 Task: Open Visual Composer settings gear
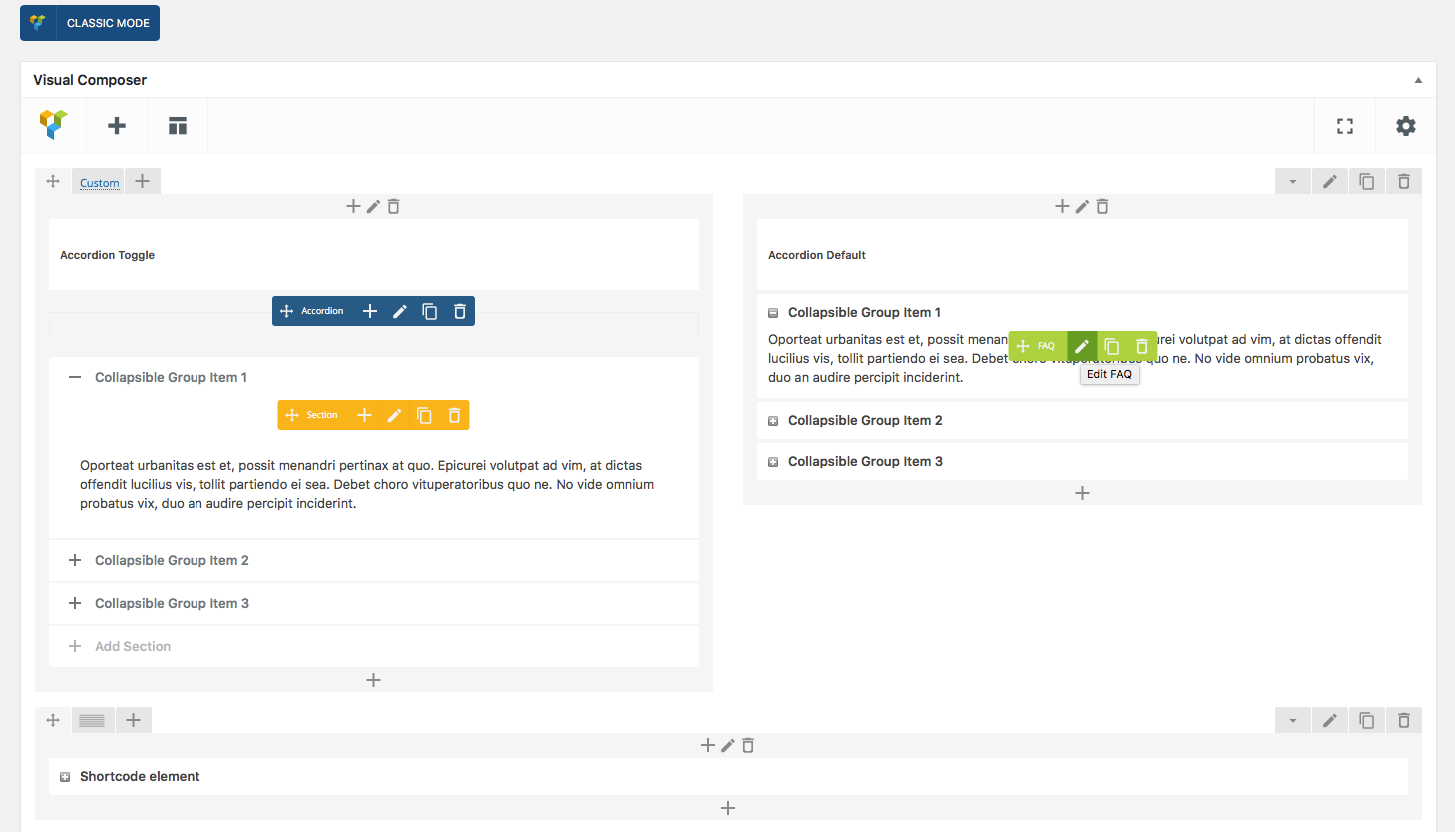pos(1406,126)
